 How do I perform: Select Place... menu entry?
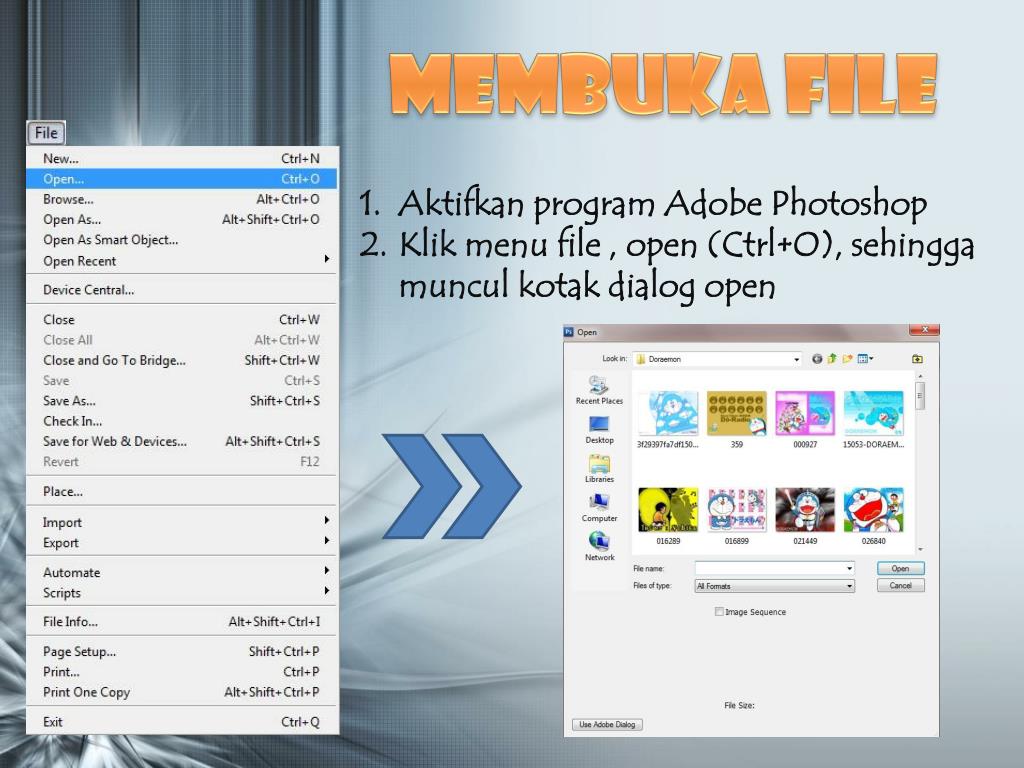182,491
